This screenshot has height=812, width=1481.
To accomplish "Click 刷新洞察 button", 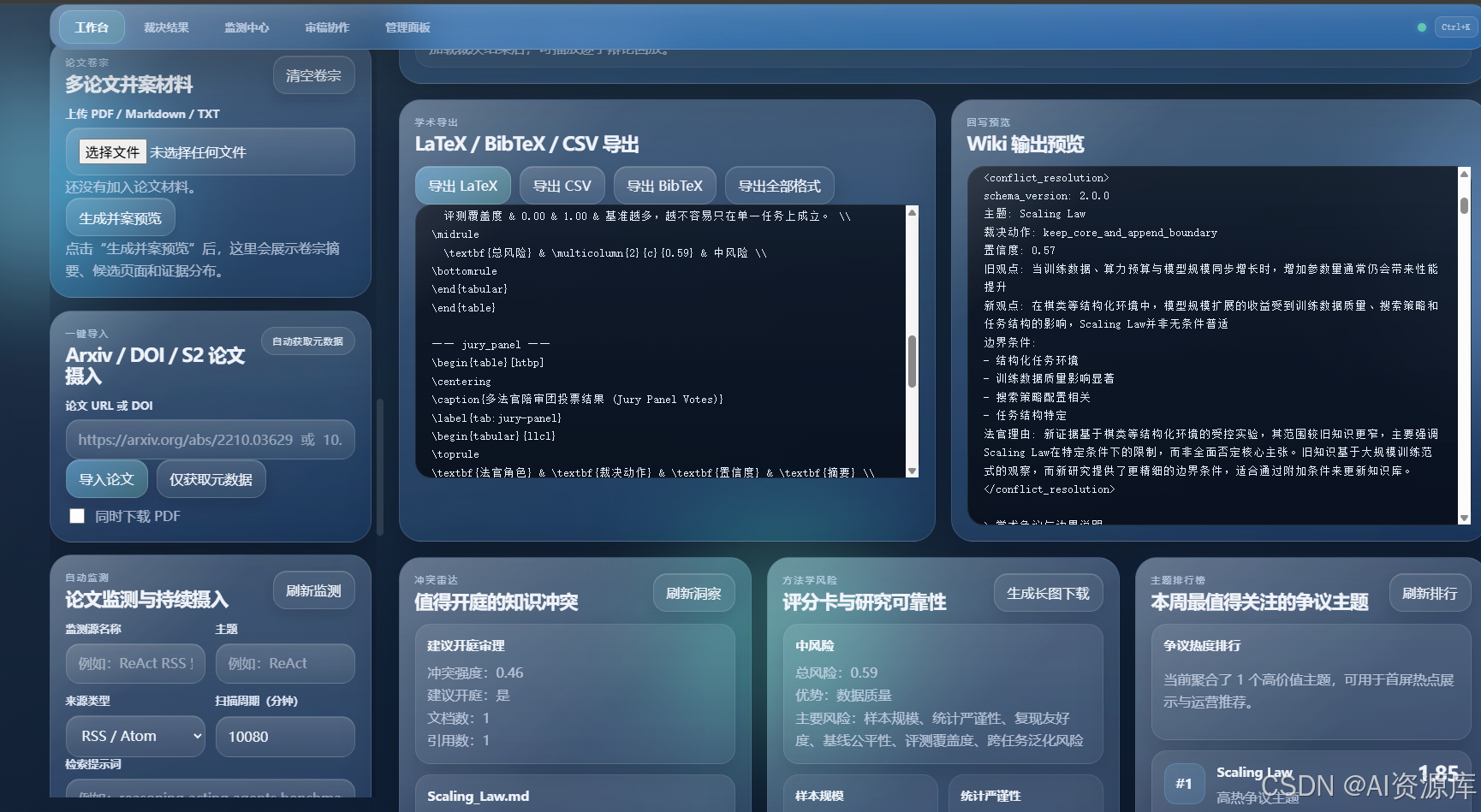I will click(x=693, y=593).
